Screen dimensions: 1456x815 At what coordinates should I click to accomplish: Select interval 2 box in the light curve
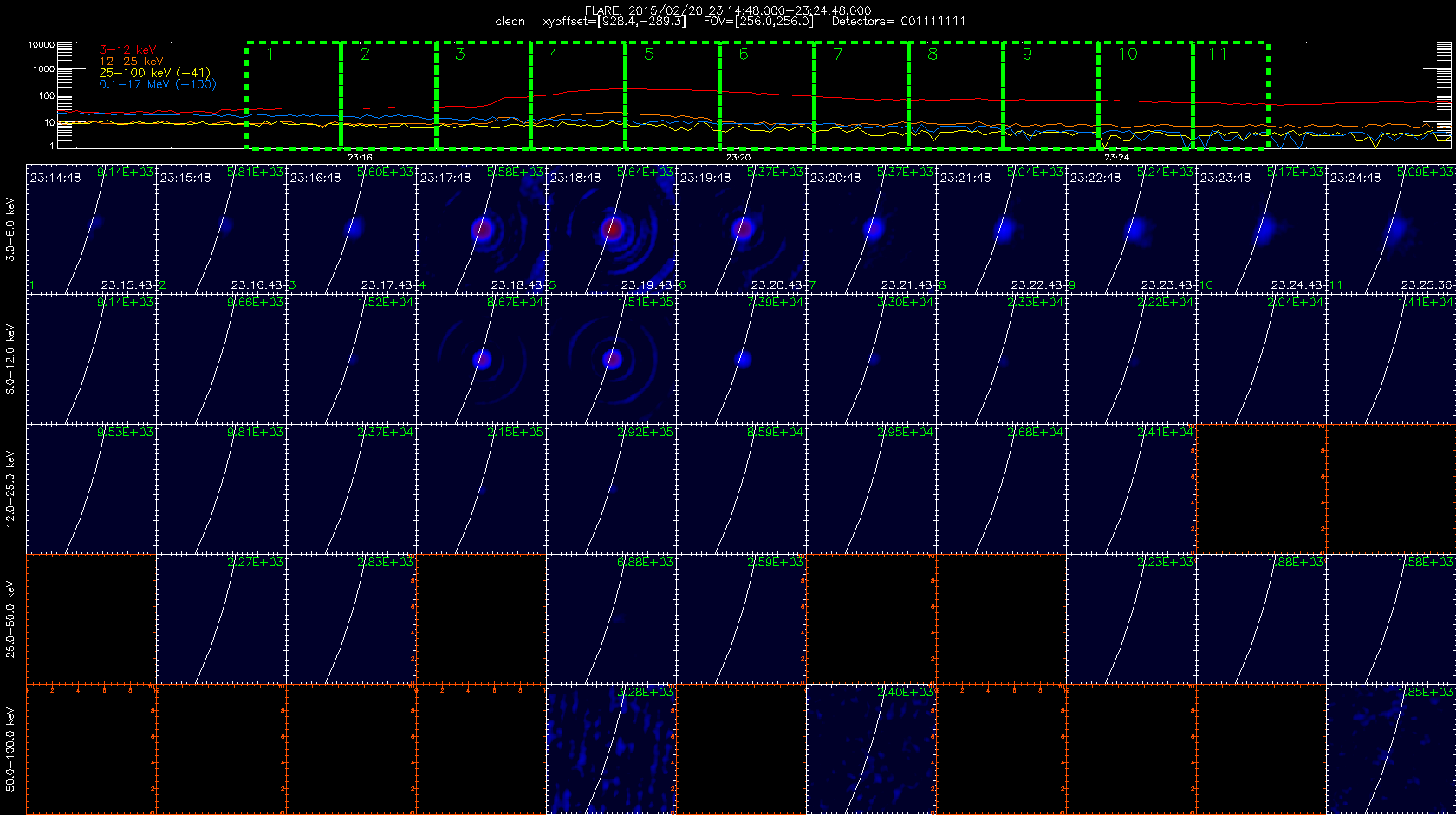tap(388, 95)
